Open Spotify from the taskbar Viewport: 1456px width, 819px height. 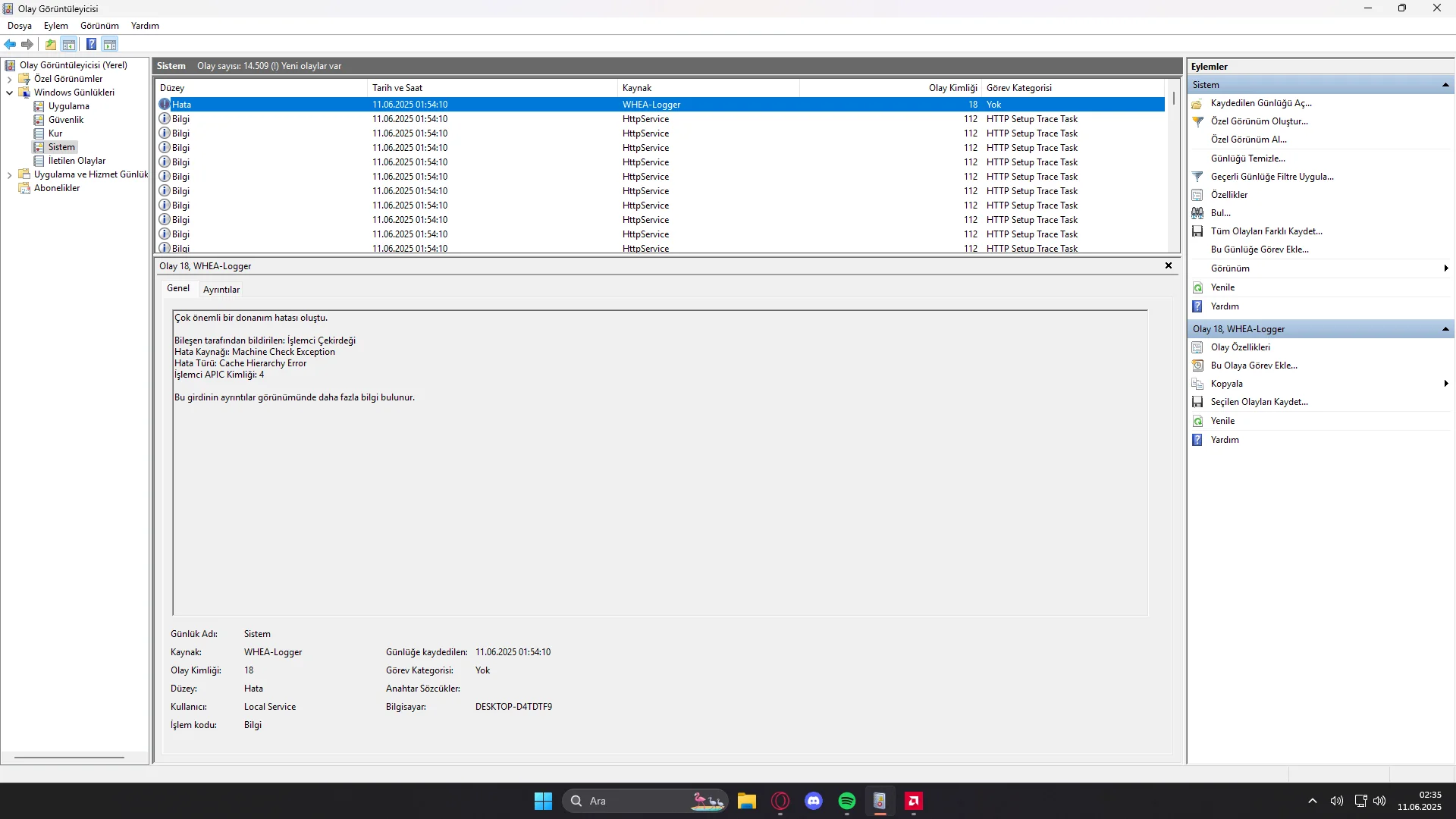(x=846, y=801)
